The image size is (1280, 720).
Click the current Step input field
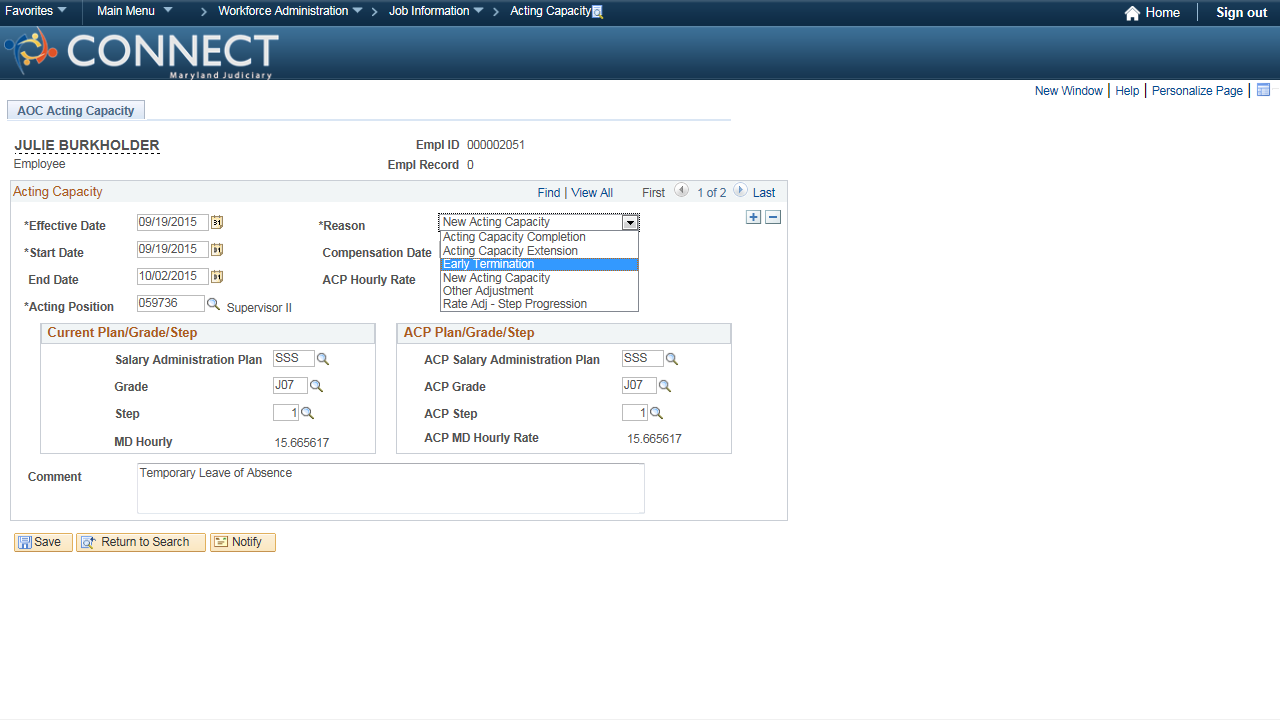pos(286,413)
